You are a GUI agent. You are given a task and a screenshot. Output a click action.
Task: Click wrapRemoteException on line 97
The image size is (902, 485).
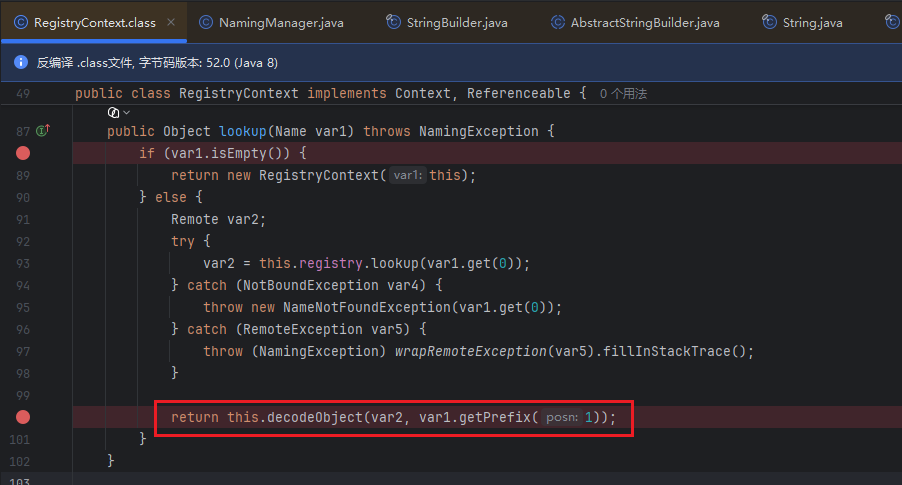tap(471, 351)
